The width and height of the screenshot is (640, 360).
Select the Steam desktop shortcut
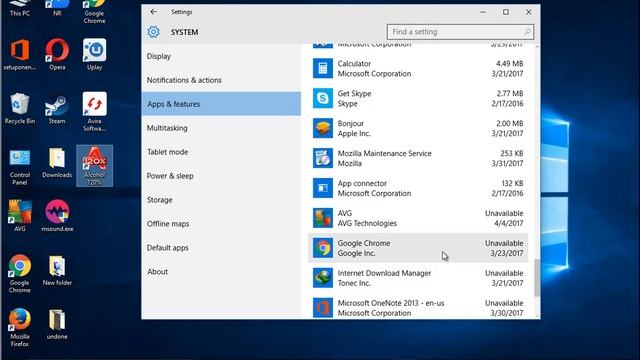57,109
